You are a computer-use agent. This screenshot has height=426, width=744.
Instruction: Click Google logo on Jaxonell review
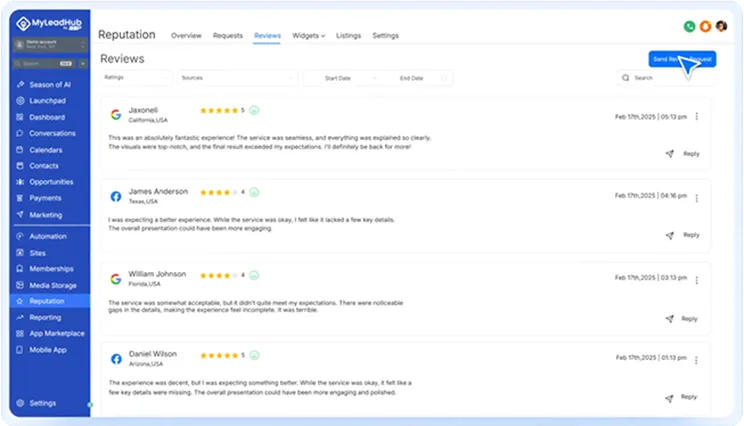116,114
